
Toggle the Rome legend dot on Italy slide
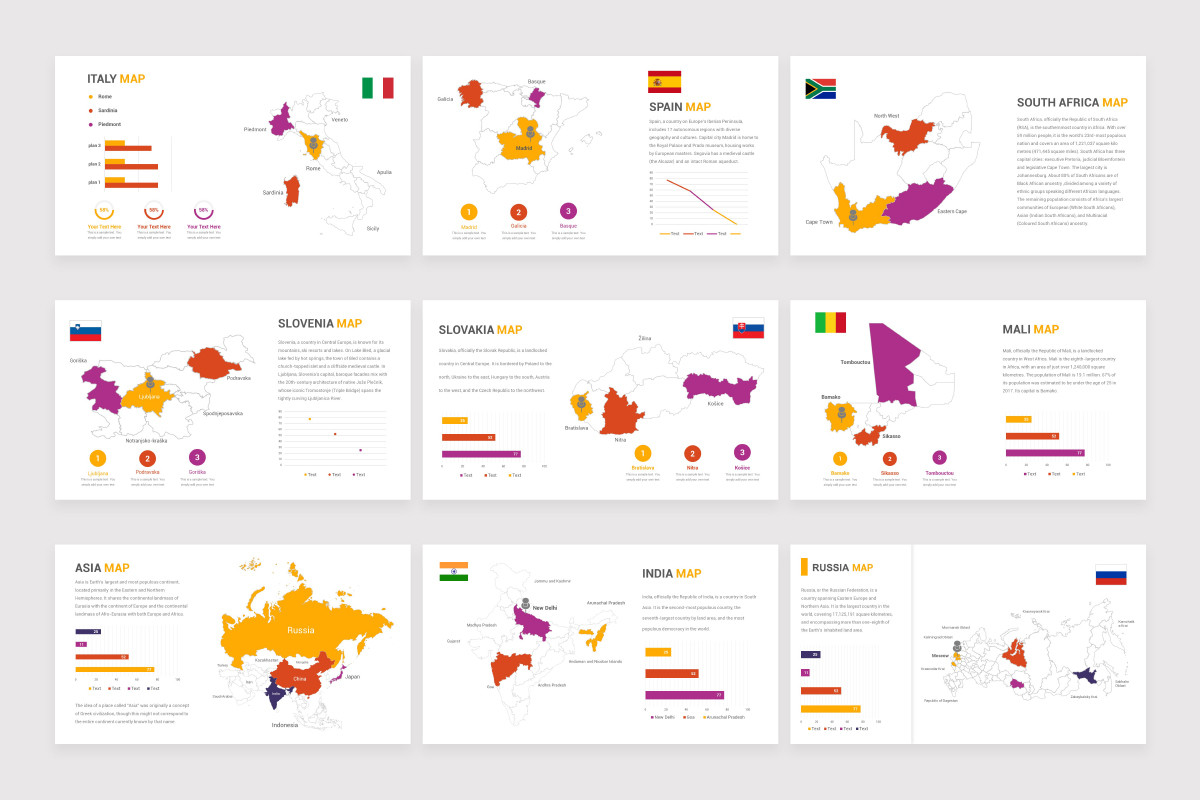[x=90, y=97]
